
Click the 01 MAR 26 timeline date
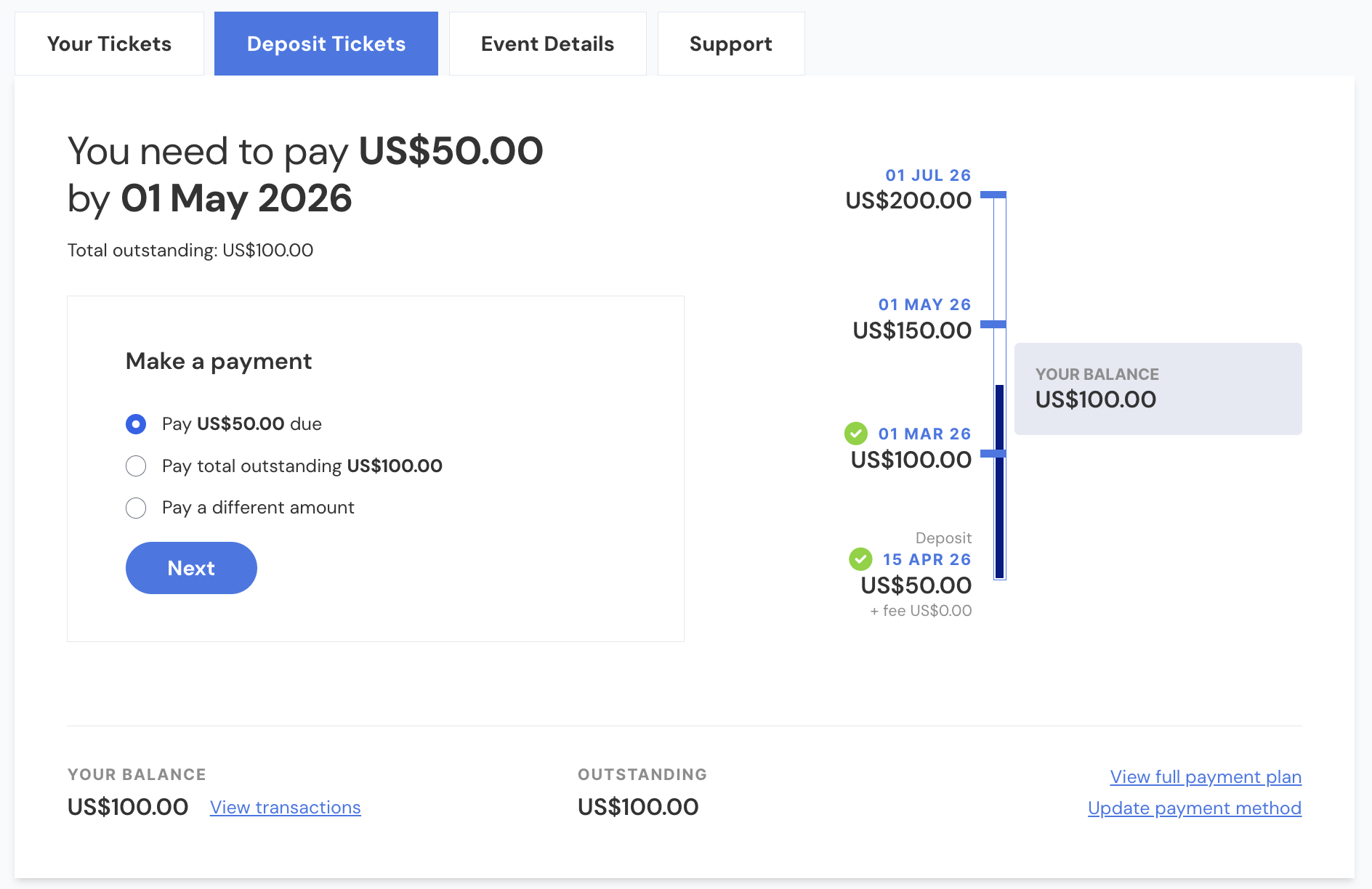924,434
